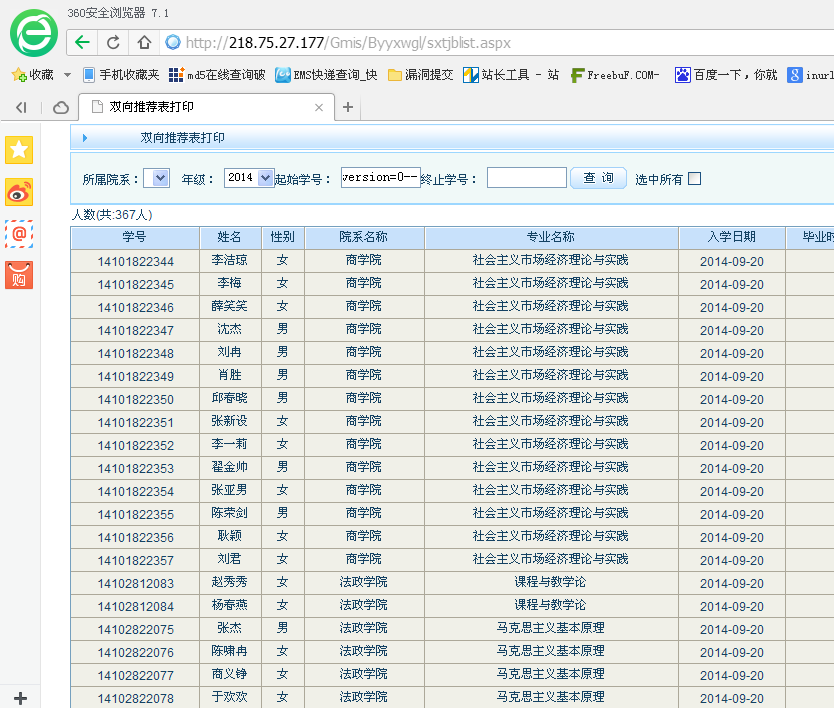Click the 学号 column header

click(135, 238)
